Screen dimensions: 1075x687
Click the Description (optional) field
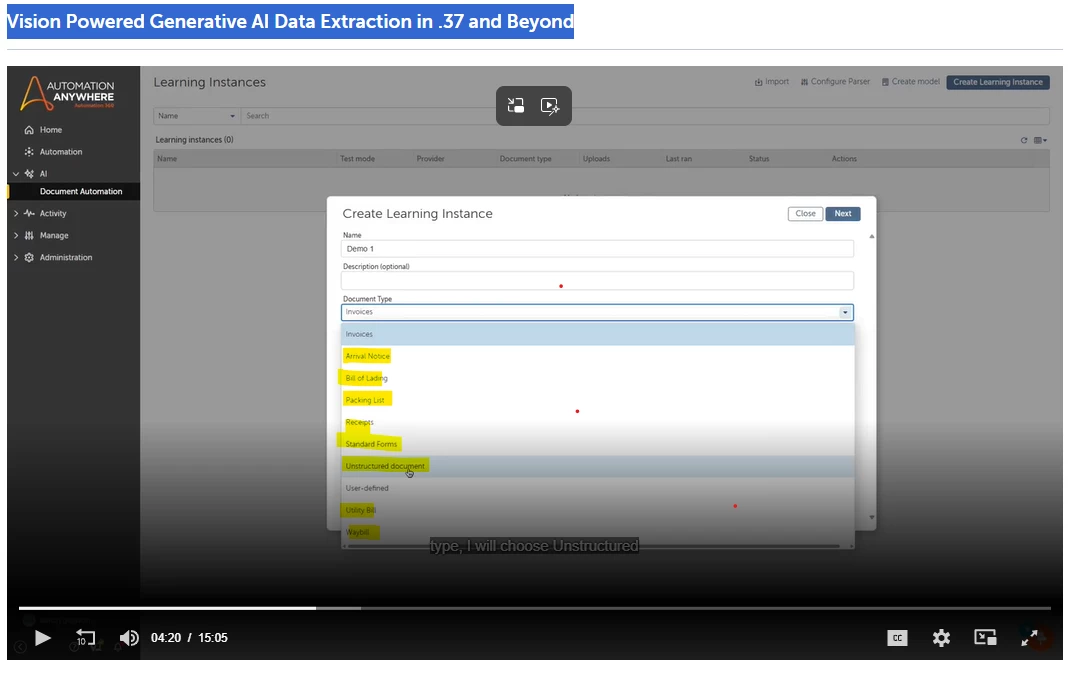tap(597, 280)
